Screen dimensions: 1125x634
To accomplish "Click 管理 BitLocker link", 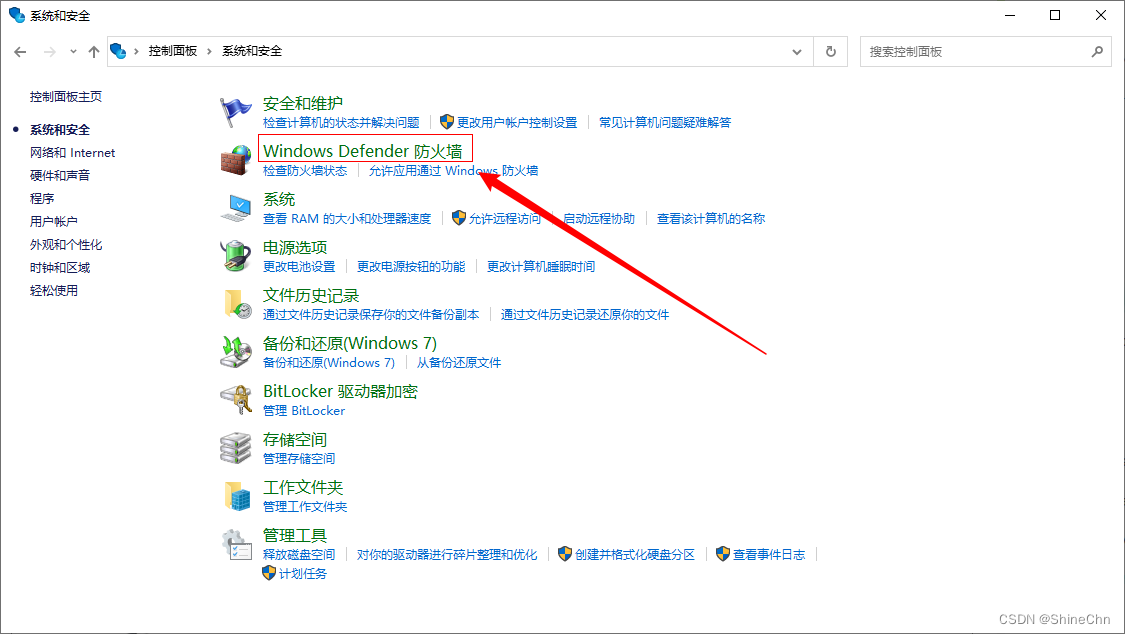I will (304, 411).
